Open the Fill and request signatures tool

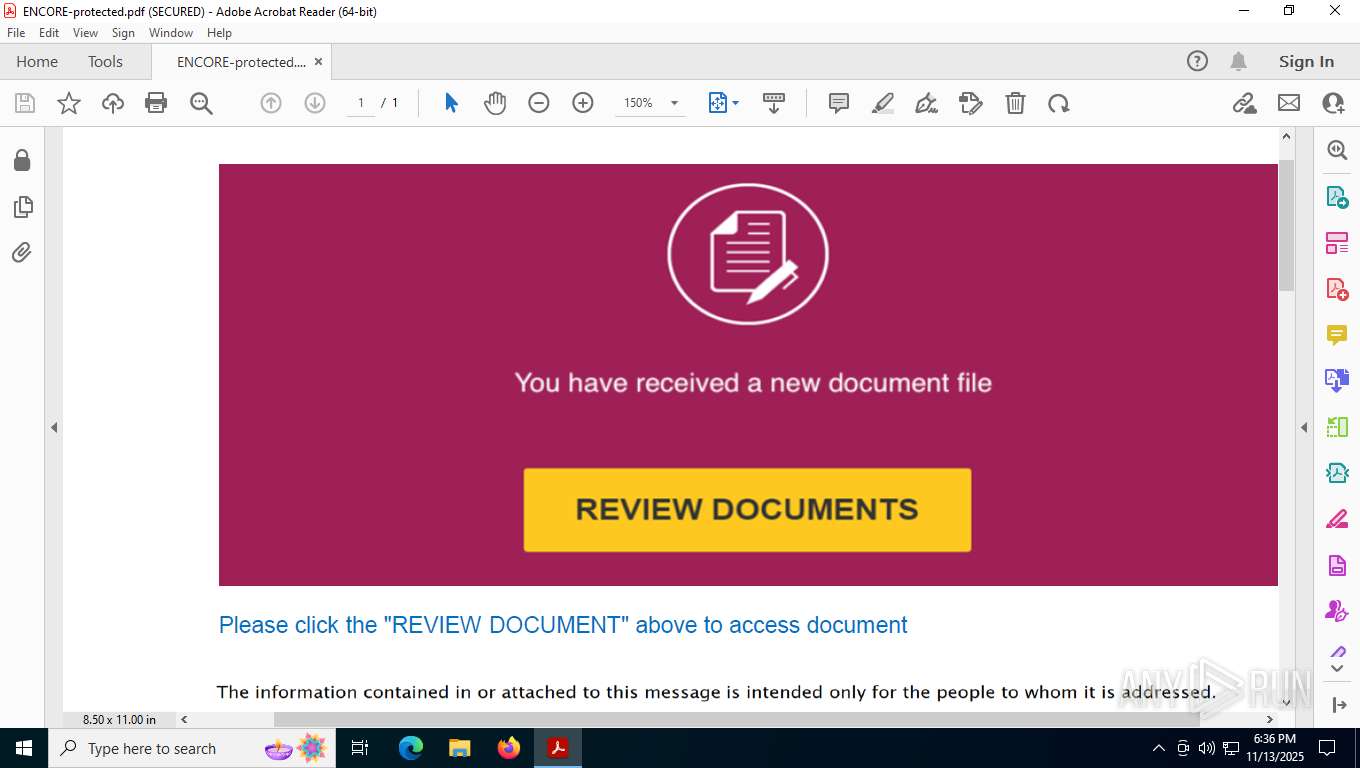(971, 103)
